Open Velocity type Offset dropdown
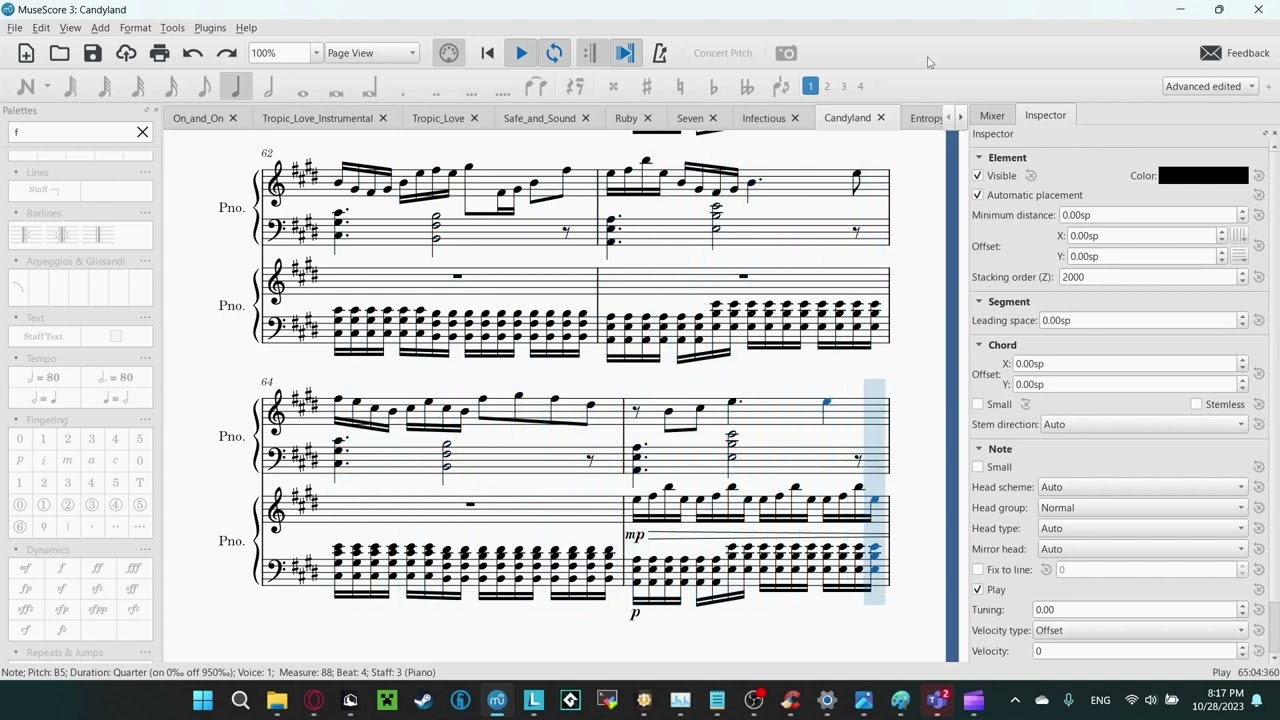The height and width of the screenshot is (720, 1280). [x=1139, y=631]
